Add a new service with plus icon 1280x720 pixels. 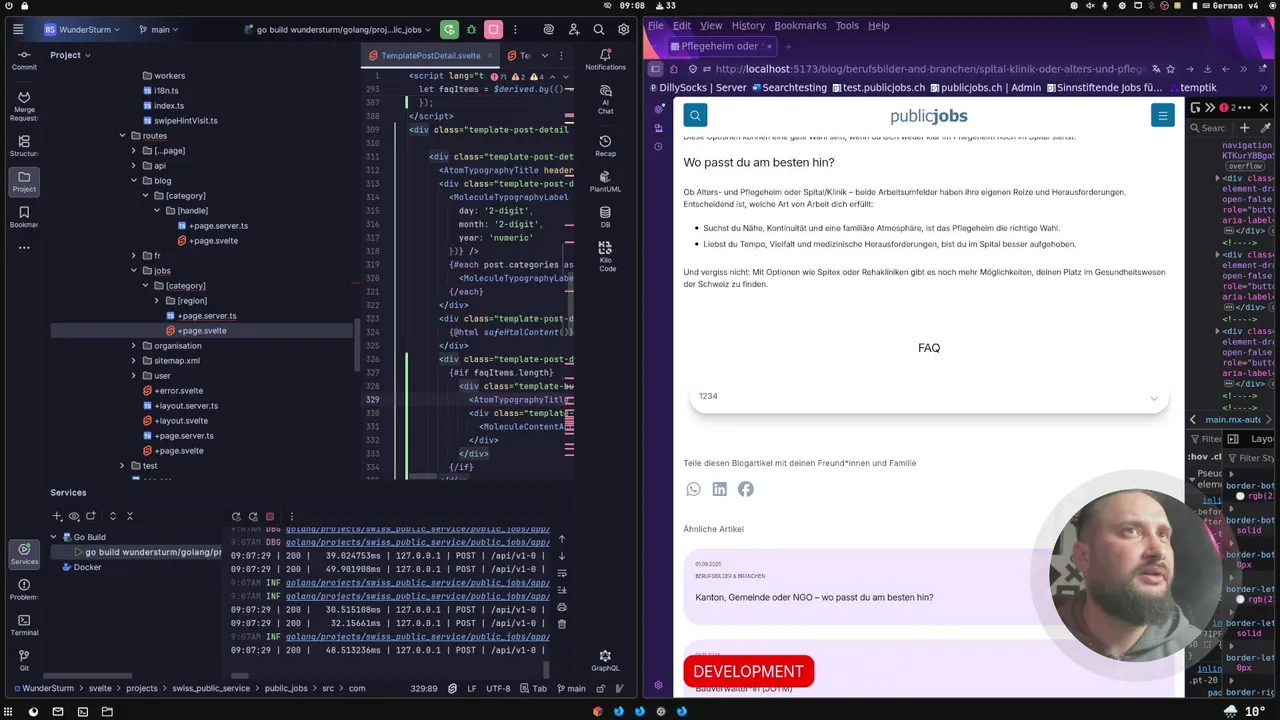[x=57, y=516]
